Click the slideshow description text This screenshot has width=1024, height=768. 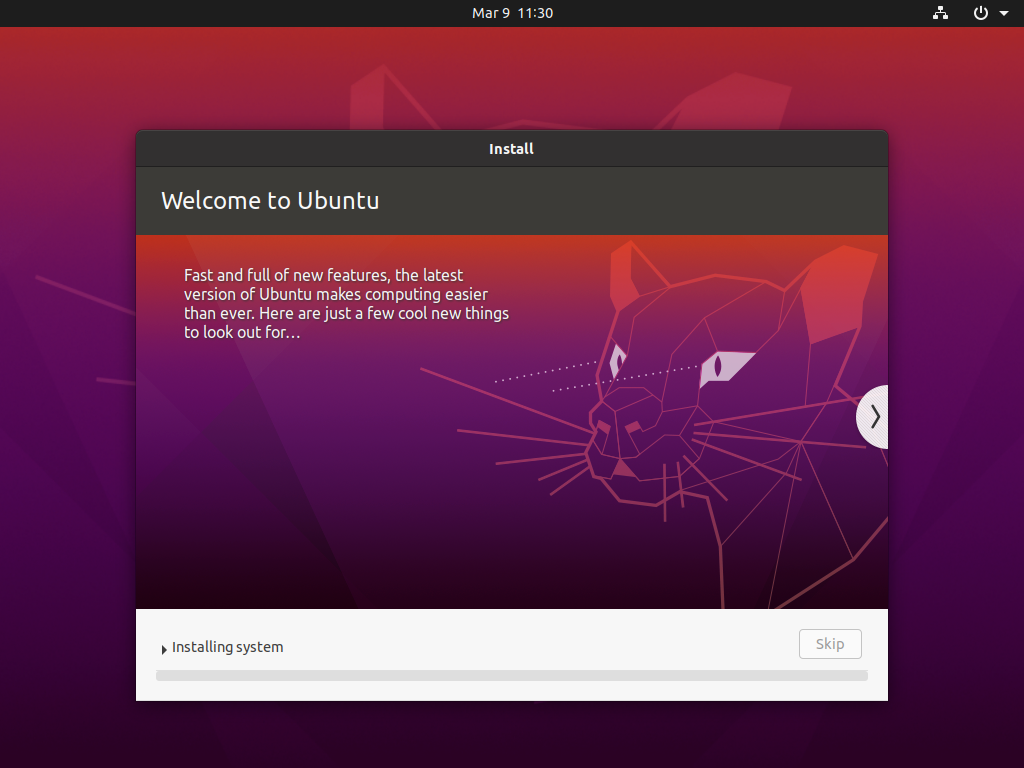pyautogui.click(x=345, y=303)
